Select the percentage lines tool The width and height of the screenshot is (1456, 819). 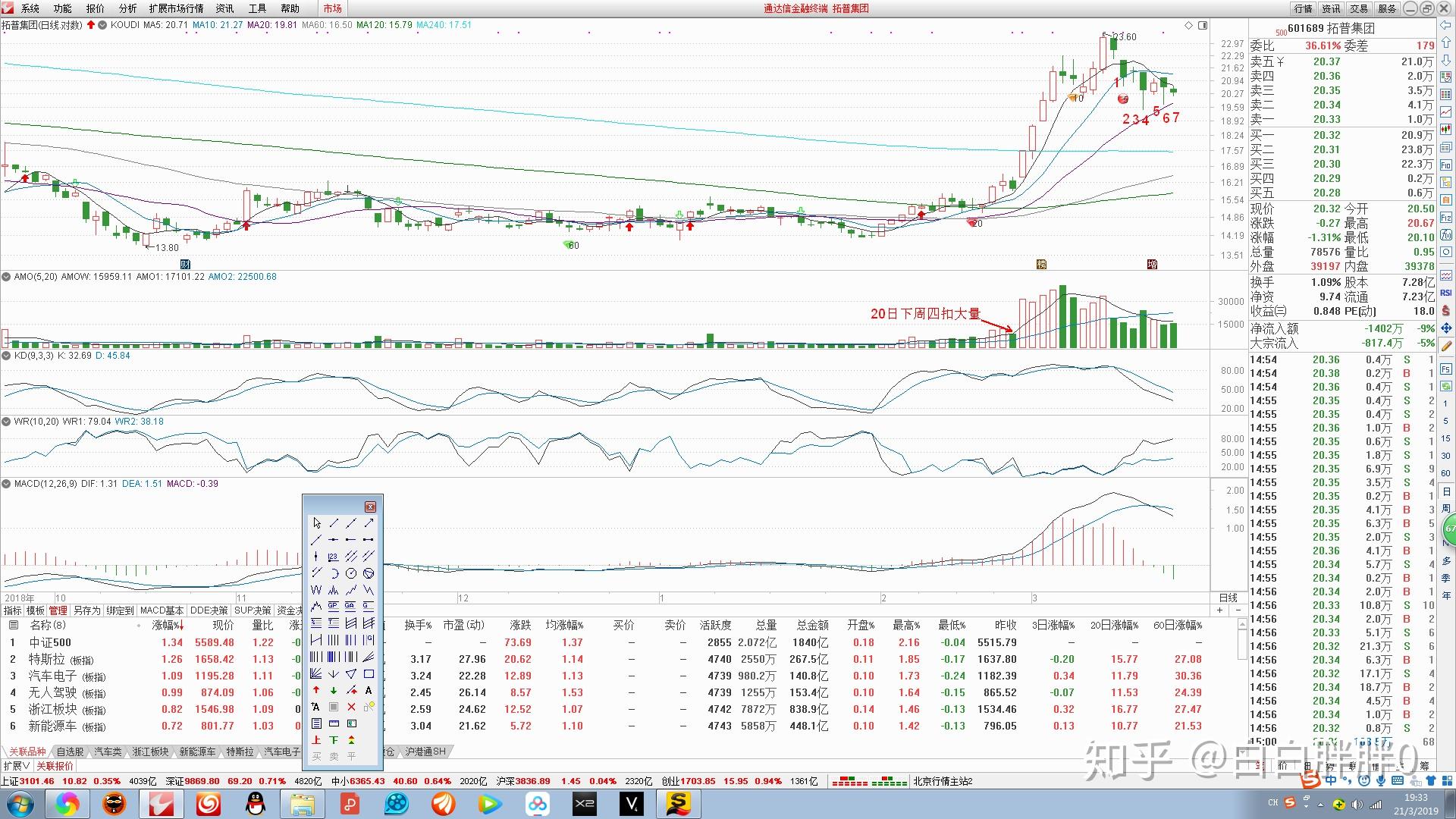coord(316,623)
